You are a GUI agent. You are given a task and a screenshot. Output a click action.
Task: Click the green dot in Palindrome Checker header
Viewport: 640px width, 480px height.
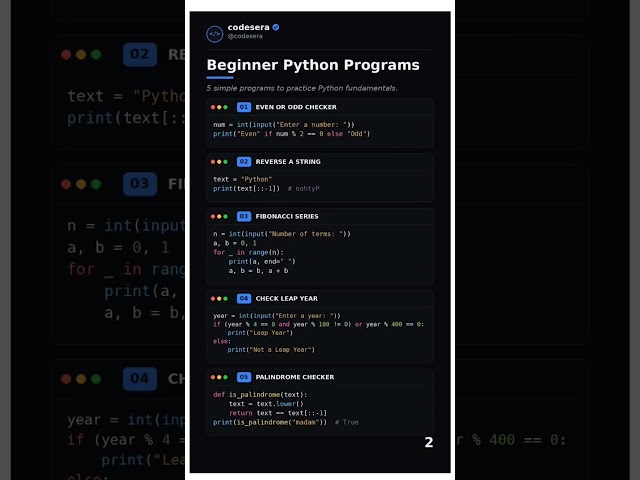[x=225, y=378]
